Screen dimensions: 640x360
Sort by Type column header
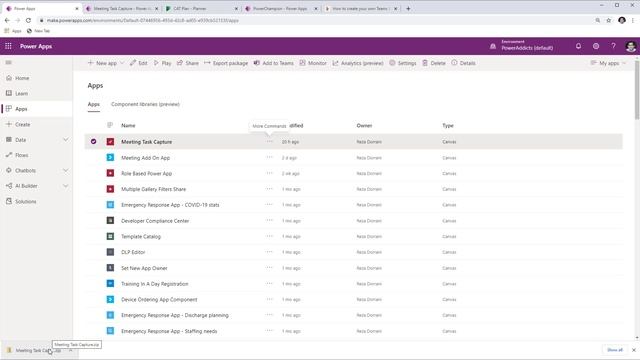coord(448,126)
